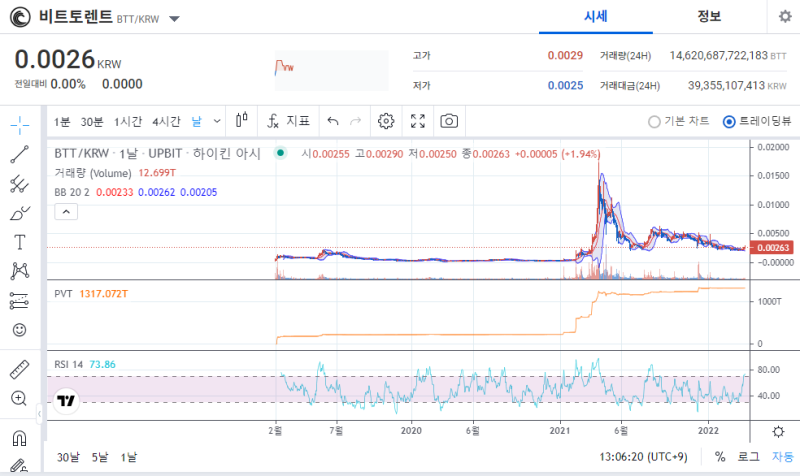Click the green market status dot

pos(280,153)
